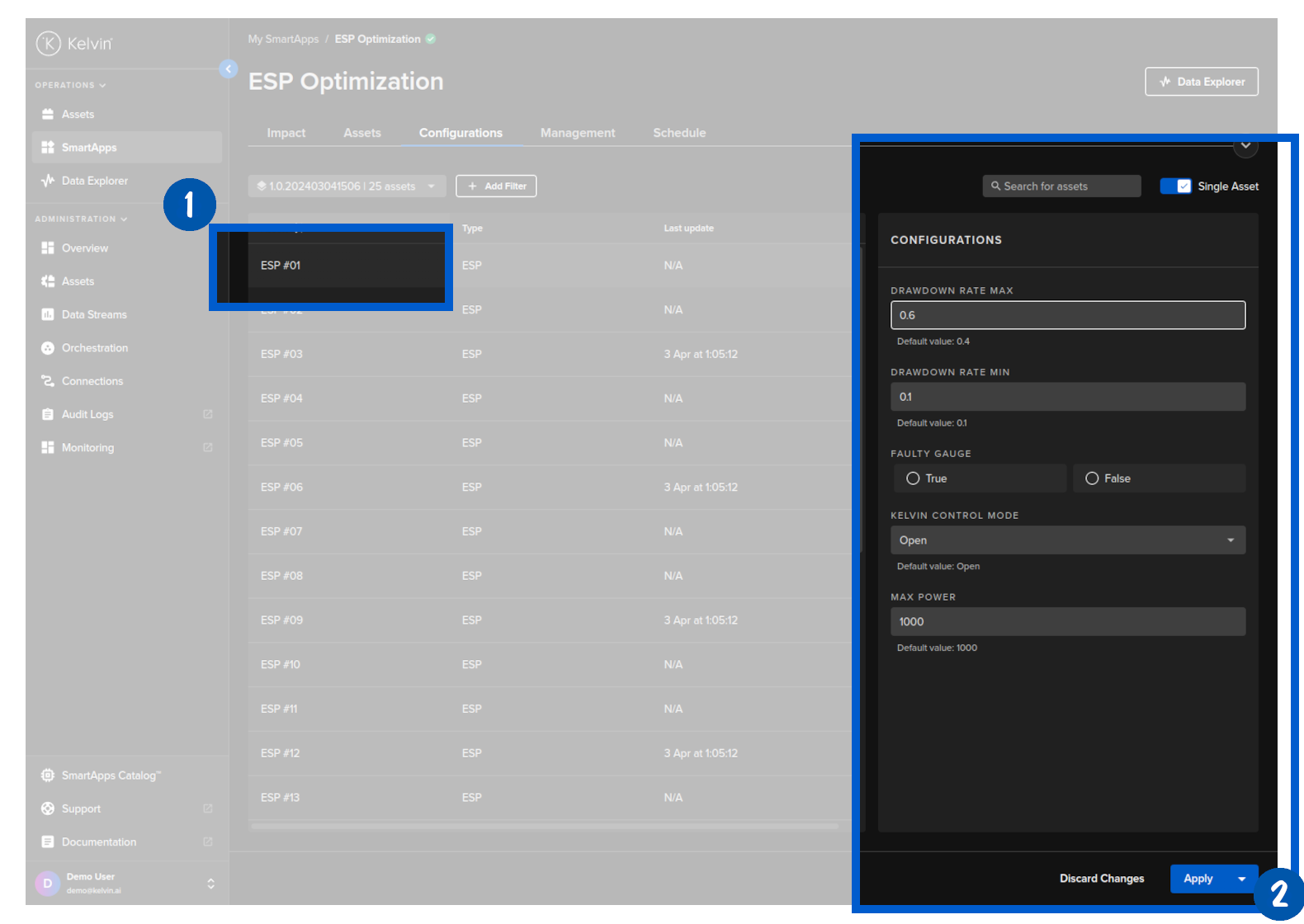Toggle the Single Asset switch

point(1175,186)
